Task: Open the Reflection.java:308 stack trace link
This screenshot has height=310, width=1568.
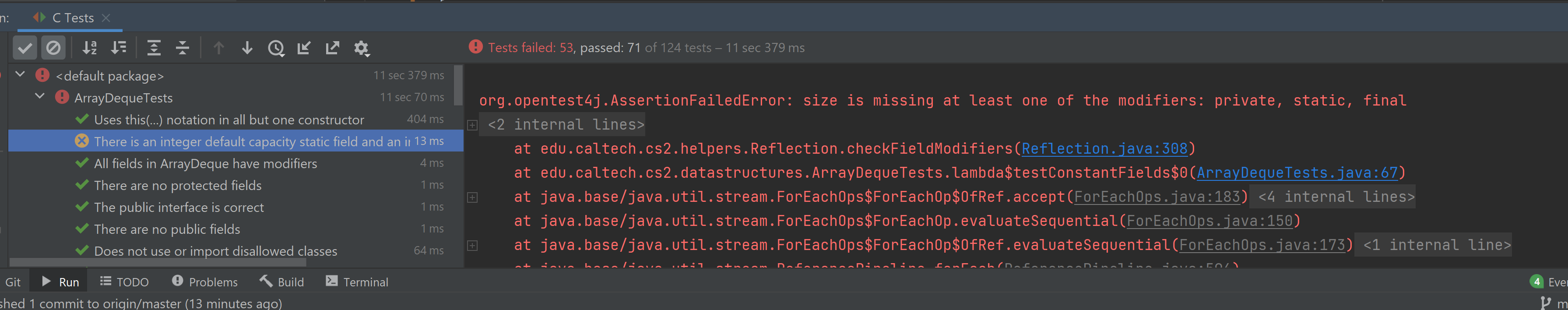Action: coord(1104,148)
